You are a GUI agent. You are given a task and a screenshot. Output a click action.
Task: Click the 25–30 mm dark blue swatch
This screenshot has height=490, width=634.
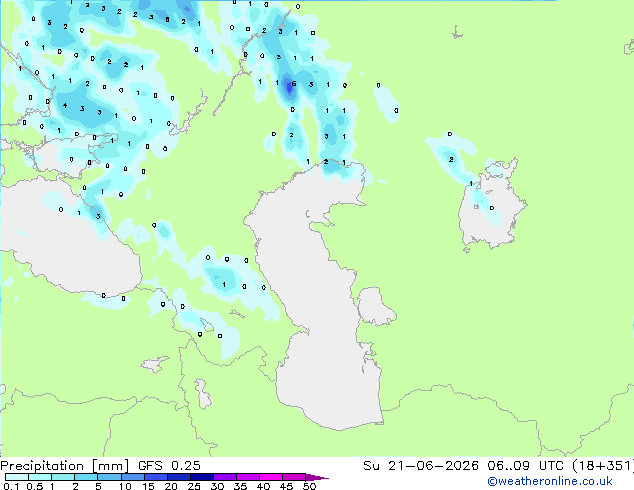coord(201,477)
